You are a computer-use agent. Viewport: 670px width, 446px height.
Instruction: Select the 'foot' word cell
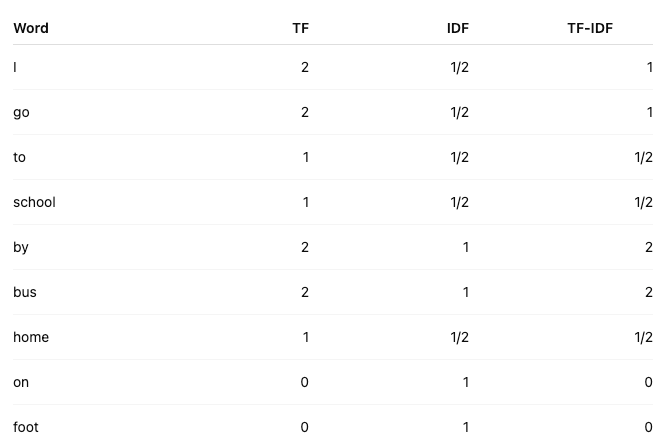click(x=26, y=427)
